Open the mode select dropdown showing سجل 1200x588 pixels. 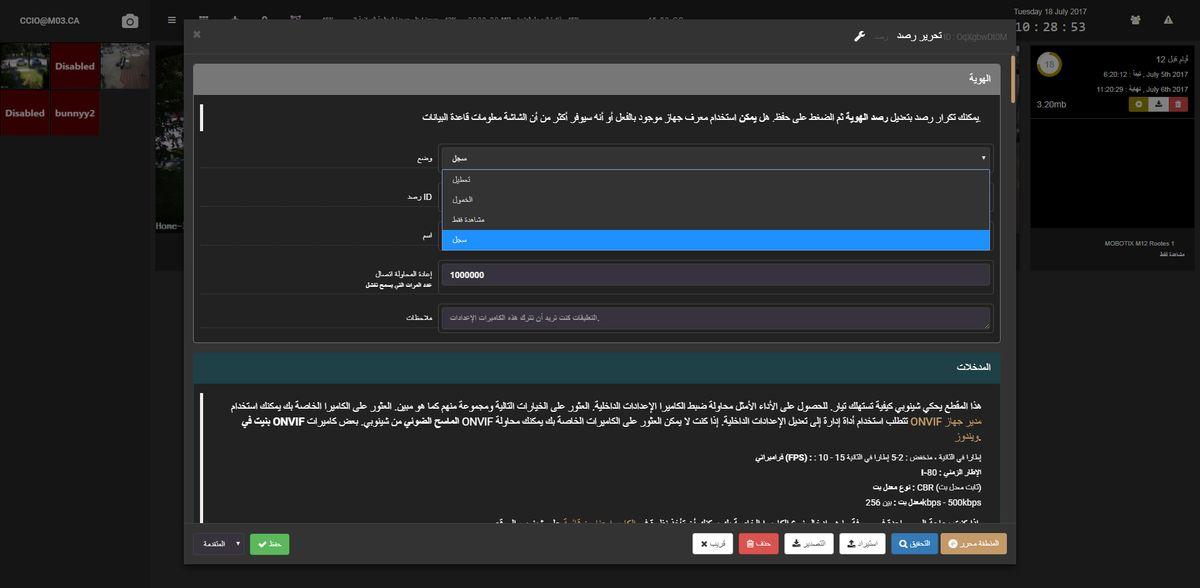click(x=716, y=158)
